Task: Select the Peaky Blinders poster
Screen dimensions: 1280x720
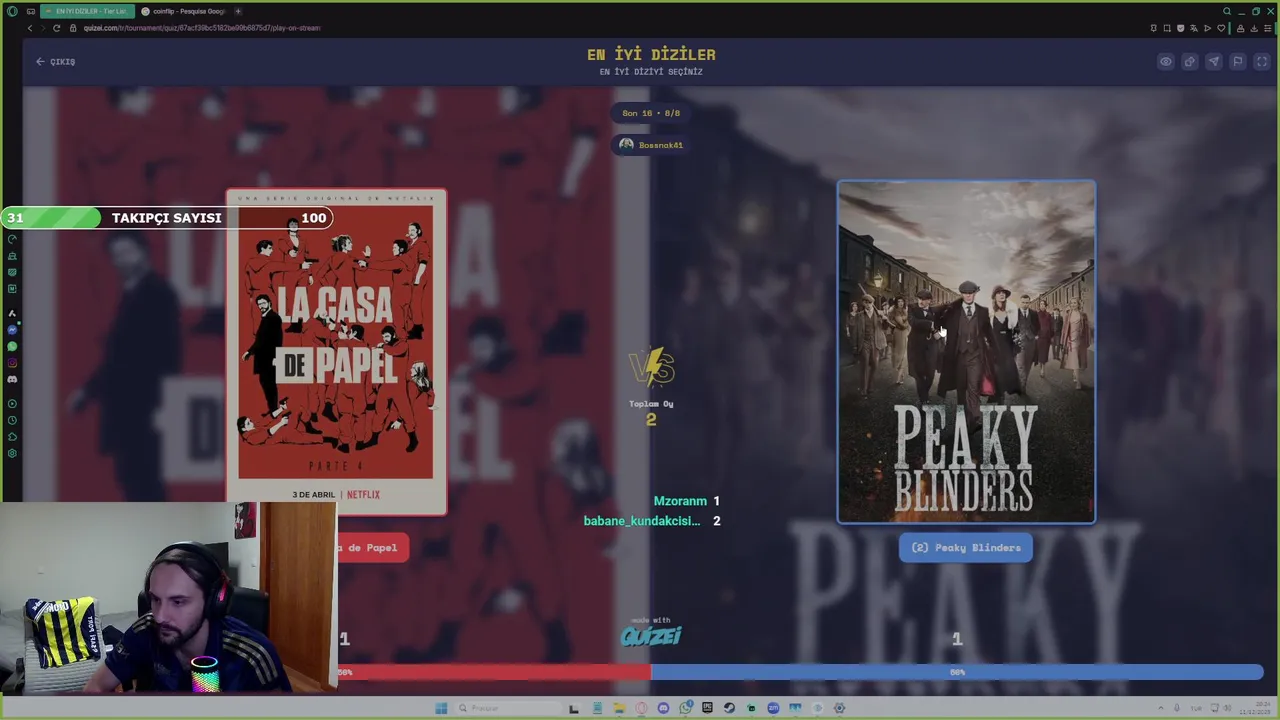Action: [966, 352]
